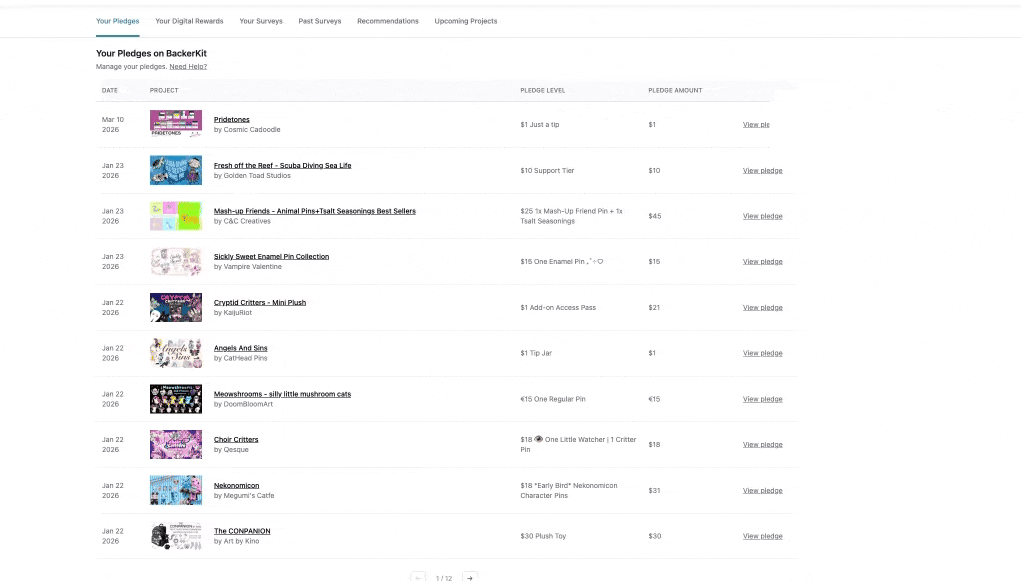Image resolution: width=1021 pixels, height=581 pixels.
Task: Open Past Surveys tab
Action: (320, 21)
